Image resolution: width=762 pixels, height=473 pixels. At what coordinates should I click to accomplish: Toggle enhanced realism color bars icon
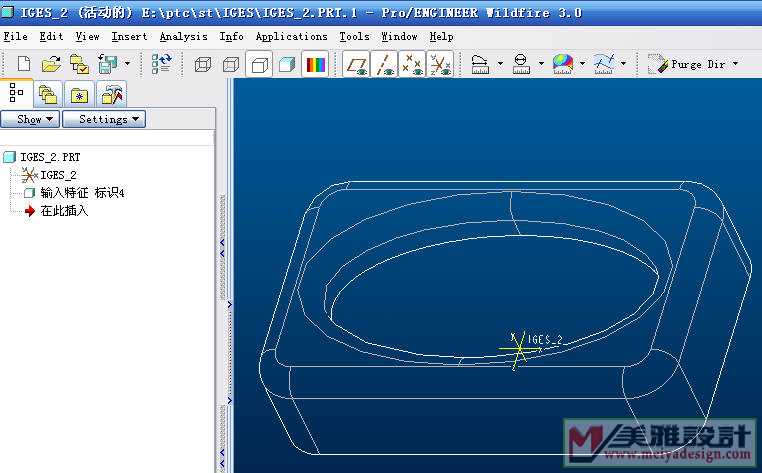315,64
